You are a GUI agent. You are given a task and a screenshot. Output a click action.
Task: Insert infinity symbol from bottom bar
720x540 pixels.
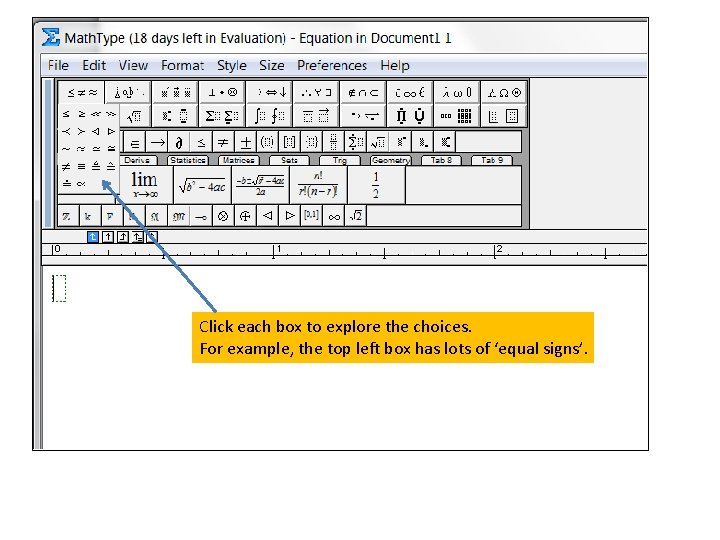point(334,216)
